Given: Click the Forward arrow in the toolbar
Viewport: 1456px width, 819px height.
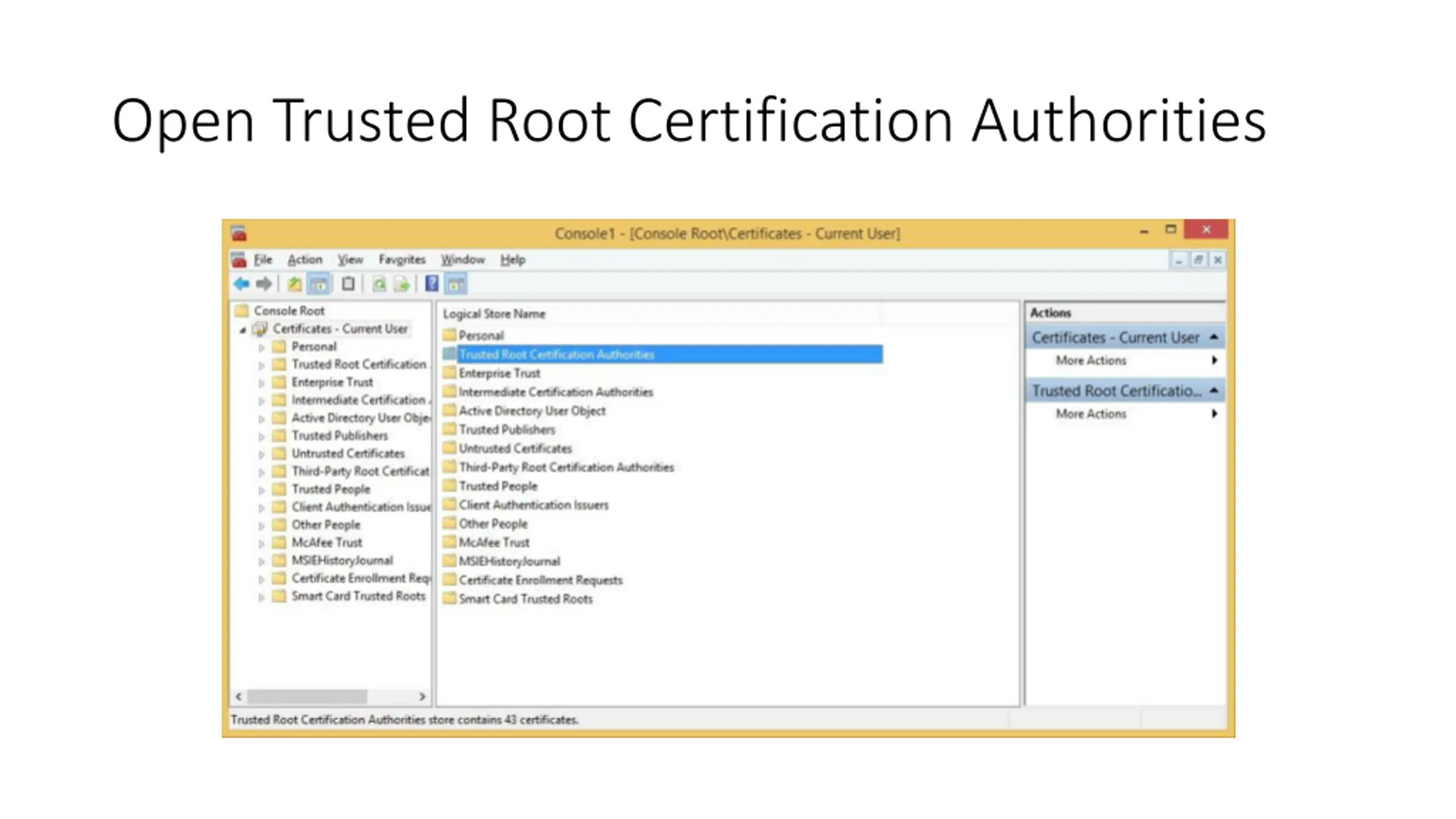Looking at the screenshot, I should pos(264,283).
